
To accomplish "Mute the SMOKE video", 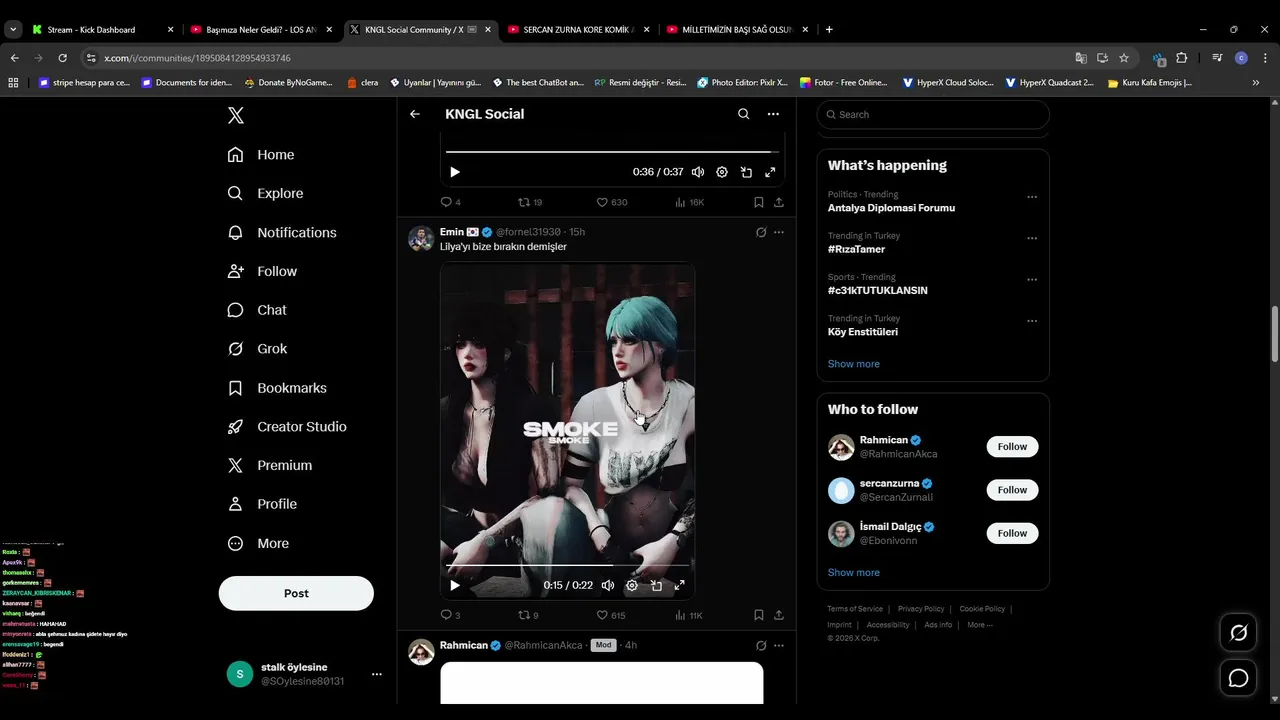I will point(608,585).
